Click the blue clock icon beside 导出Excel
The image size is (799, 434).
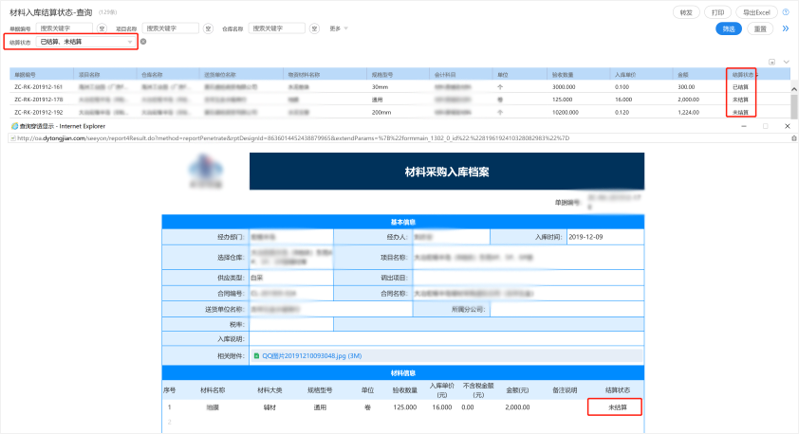(786, 12)
